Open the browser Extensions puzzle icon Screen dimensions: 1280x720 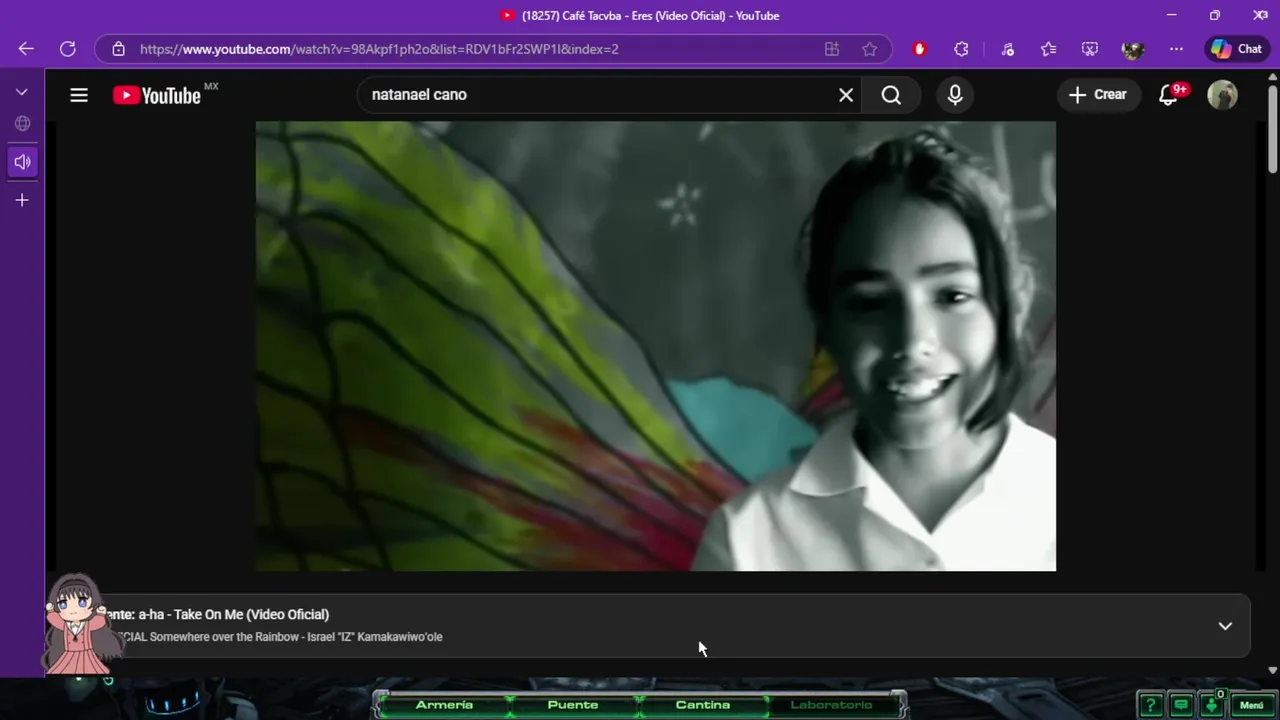962,49
